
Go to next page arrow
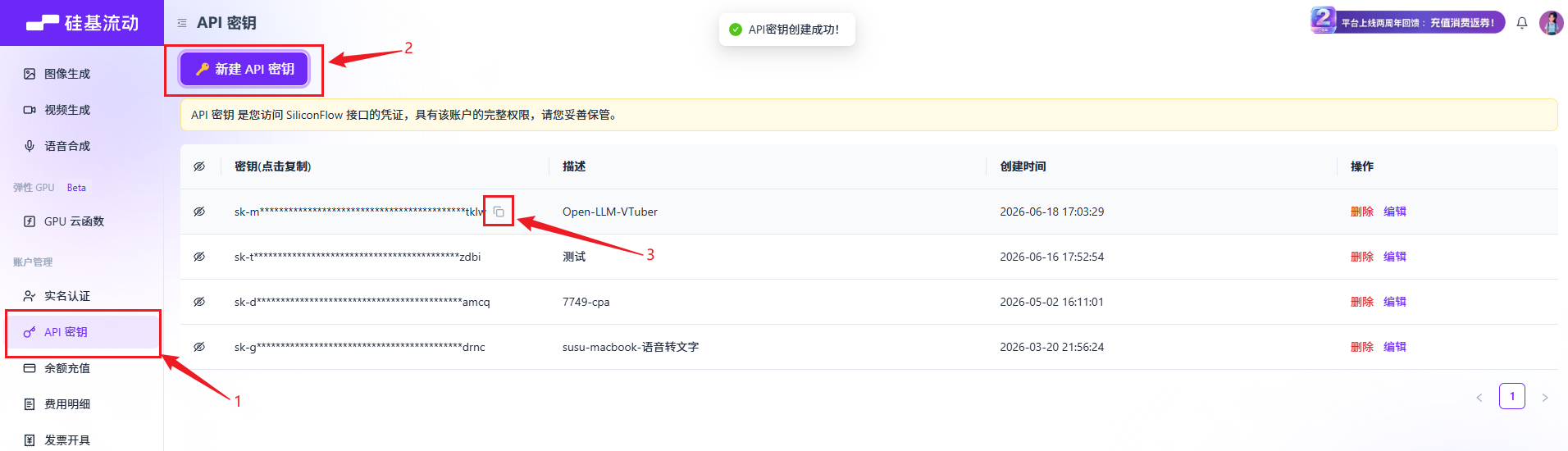[1545, 398]
